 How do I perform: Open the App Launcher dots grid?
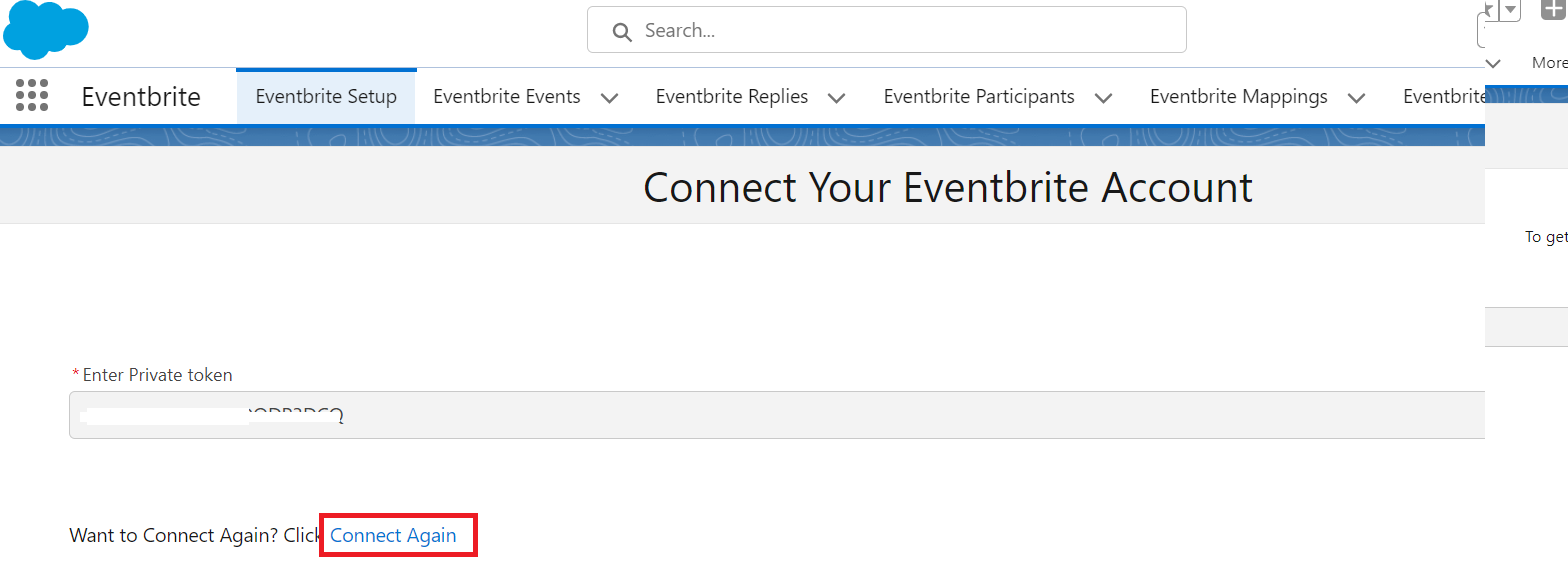[x=32, y=96]
